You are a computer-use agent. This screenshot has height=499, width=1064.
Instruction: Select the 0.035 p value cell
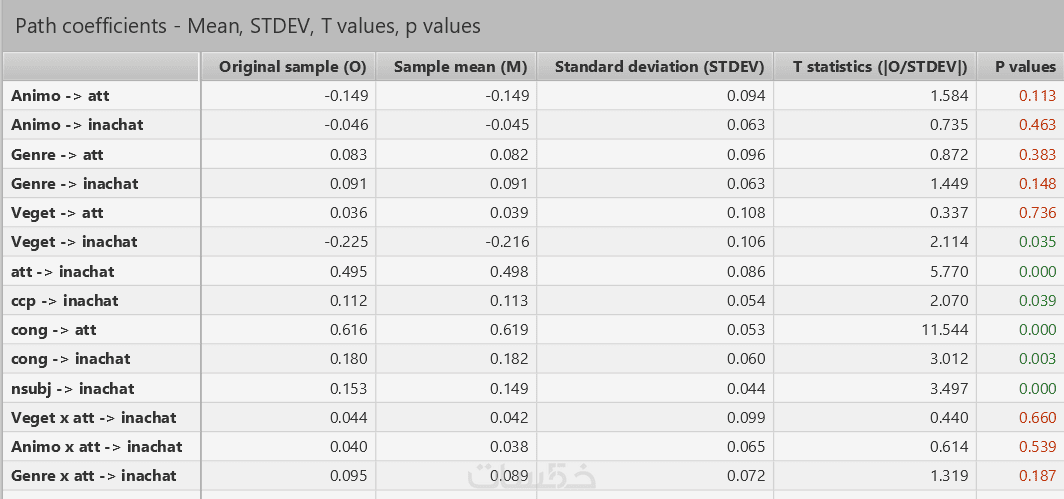[x=1037, y=242]
